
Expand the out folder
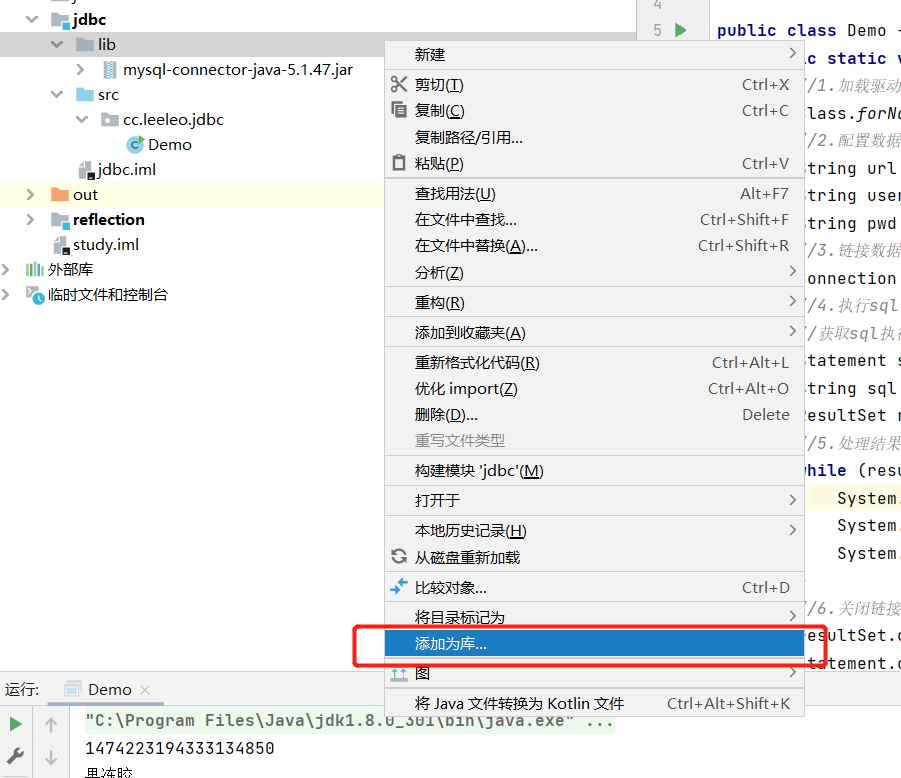30,195
